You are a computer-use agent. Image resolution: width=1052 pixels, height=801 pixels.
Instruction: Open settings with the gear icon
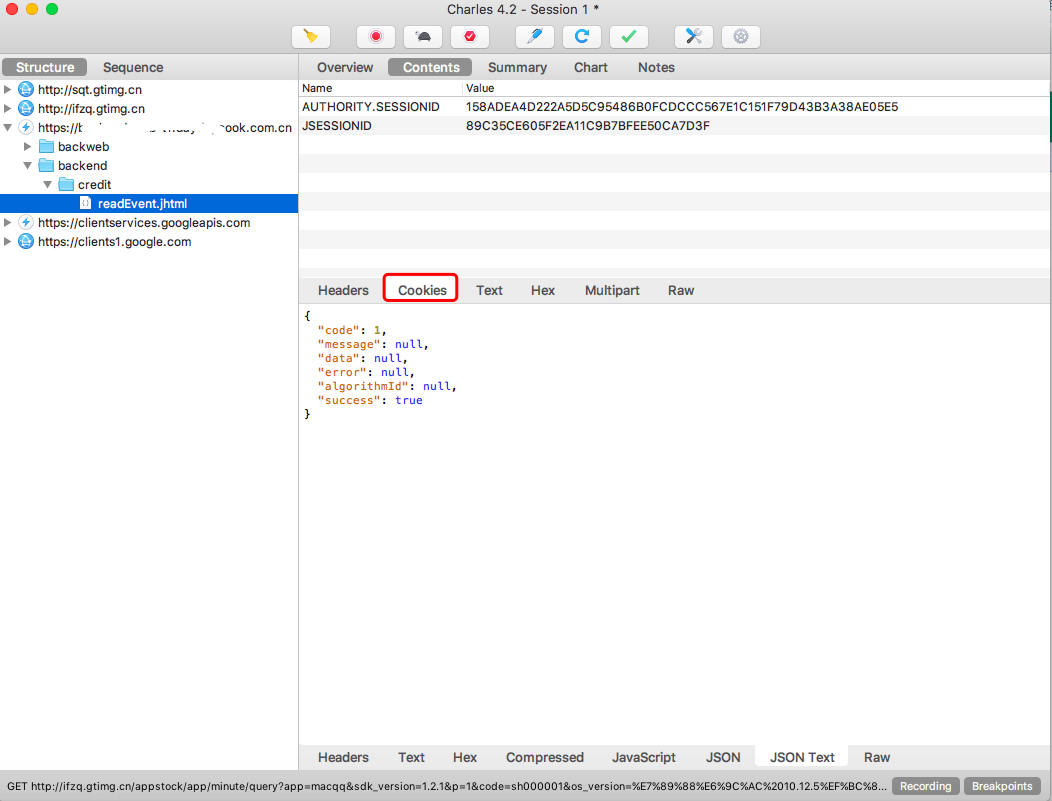pyautogui.click(x=741, y=36)
